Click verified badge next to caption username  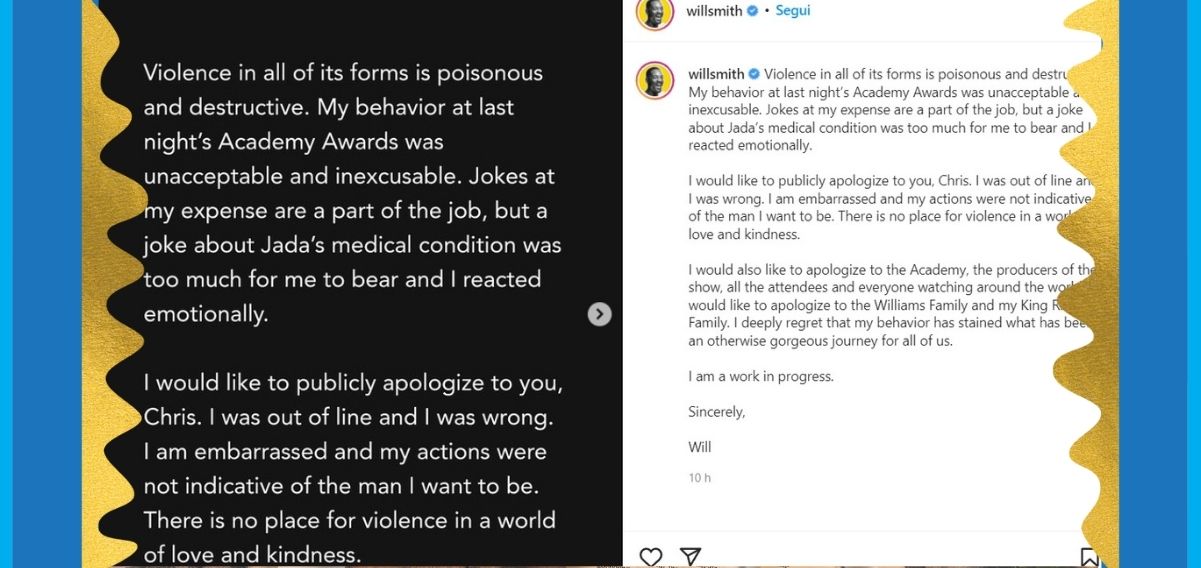[754, 74]
